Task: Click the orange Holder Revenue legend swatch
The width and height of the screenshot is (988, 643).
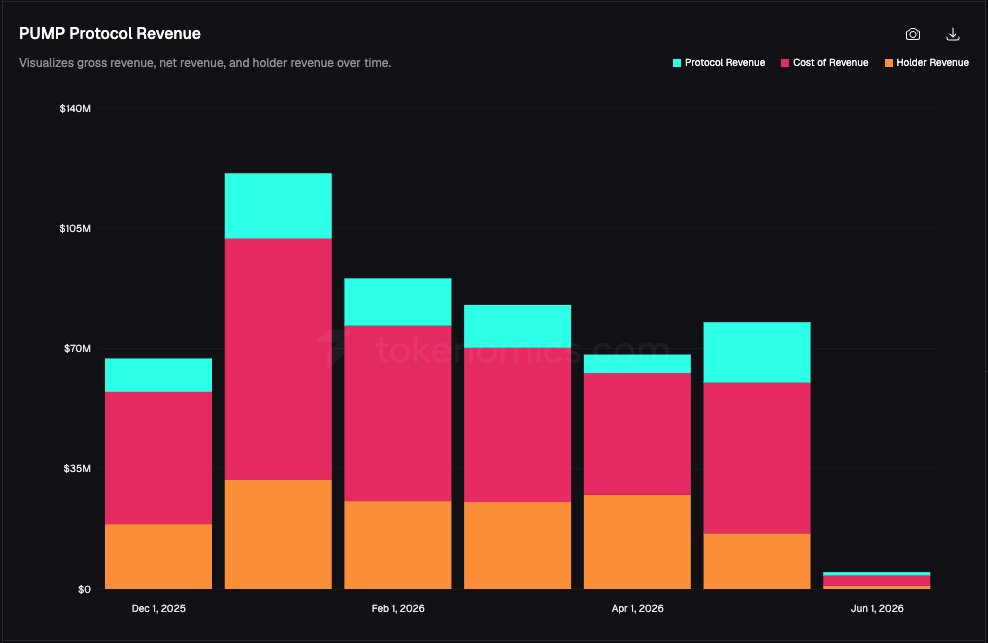Action: [x=888, y=63]
